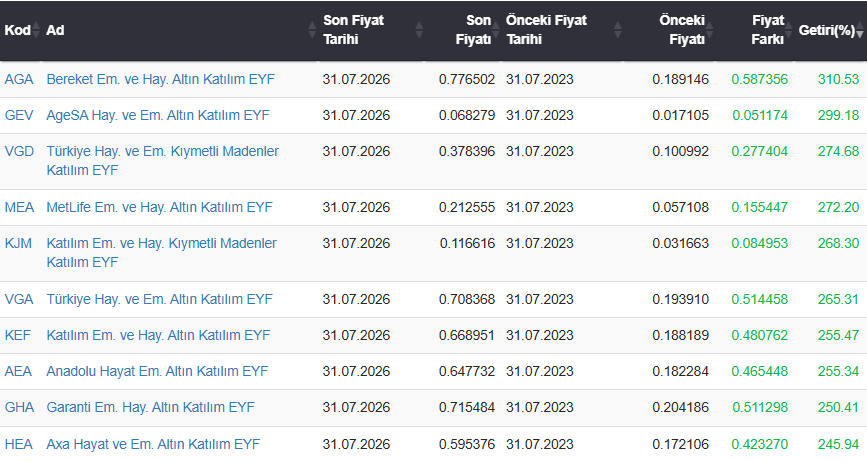The width and height of the screenshot is (867, 461).
Task: Sort table by Kod column arrows
Action: point(36,30)
